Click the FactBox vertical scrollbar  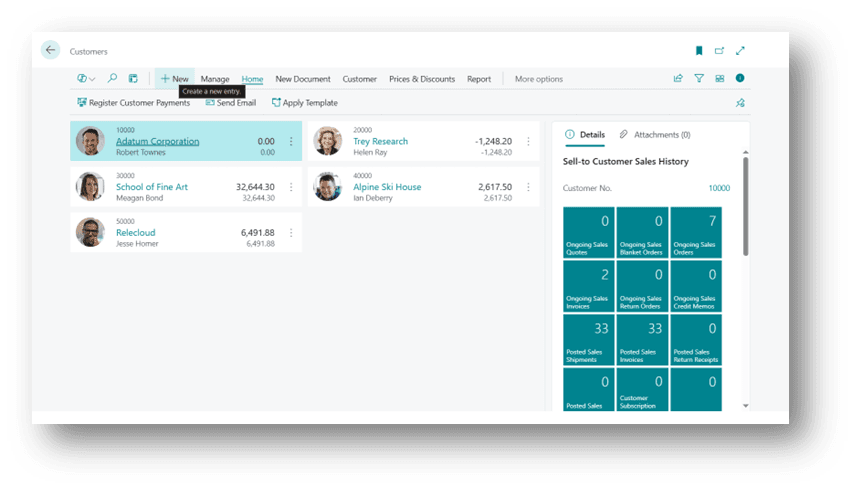(x=745, y=205)
